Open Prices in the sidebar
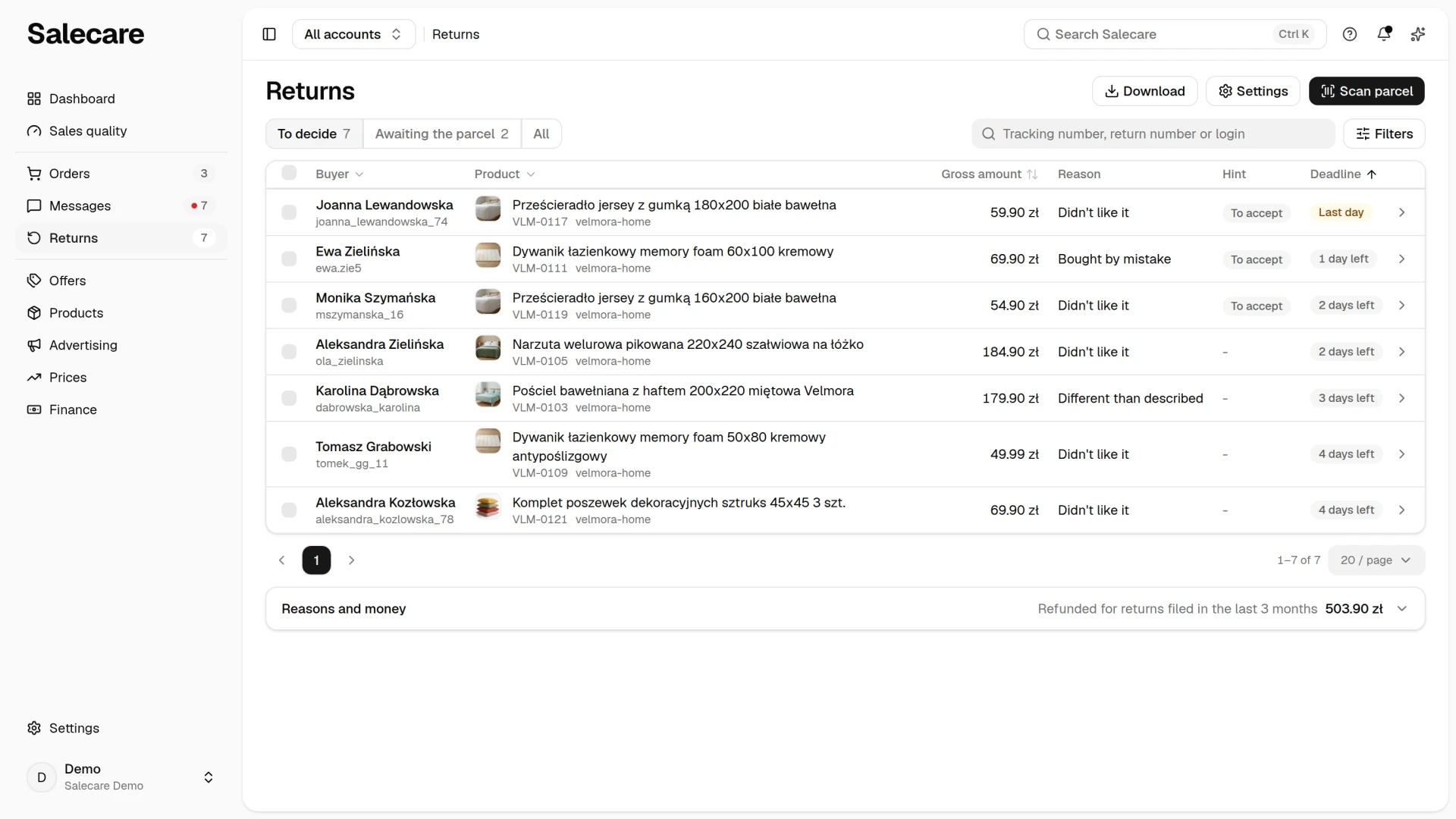The height and width of the screenshot is (819, 1456). [x=121, y=378]
